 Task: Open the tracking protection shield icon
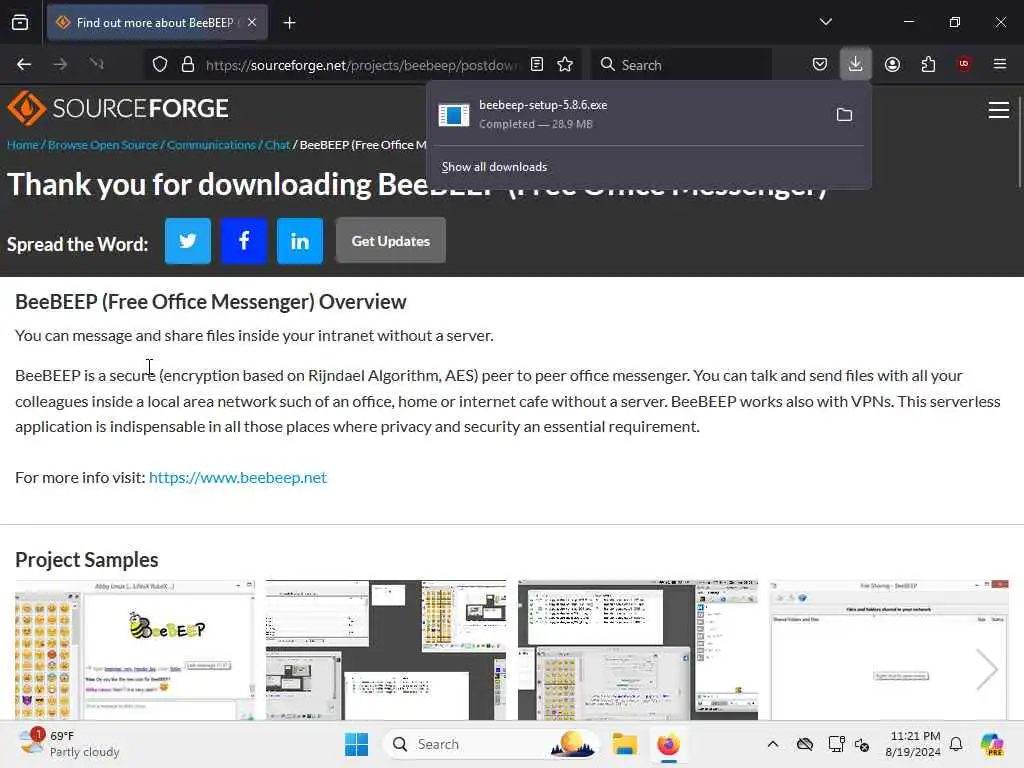coord(160,64)
